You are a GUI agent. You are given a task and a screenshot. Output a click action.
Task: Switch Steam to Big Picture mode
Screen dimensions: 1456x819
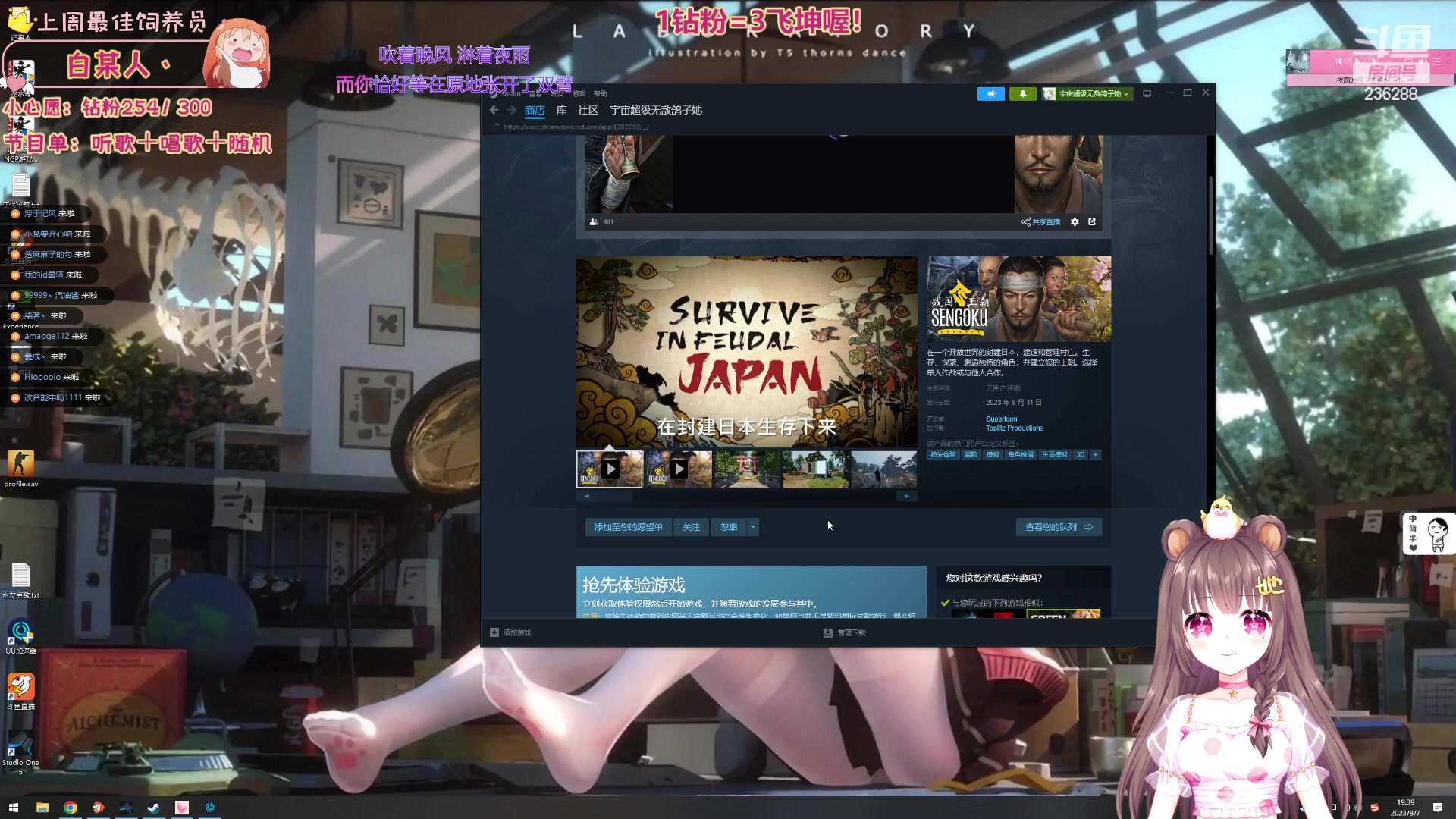coord(1147,94)
